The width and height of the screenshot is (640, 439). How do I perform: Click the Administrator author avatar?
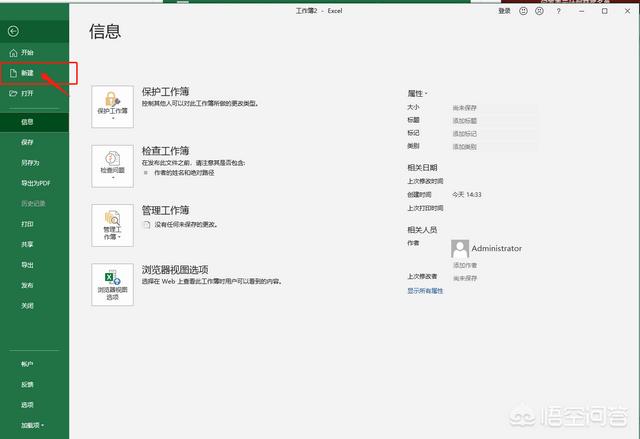click(460, 248)
